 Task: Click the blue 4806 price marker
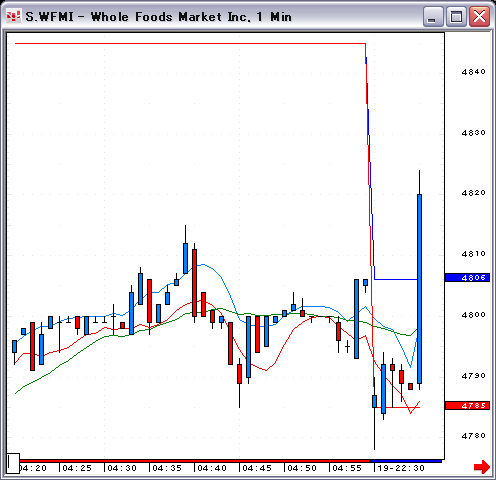(467, 277)
